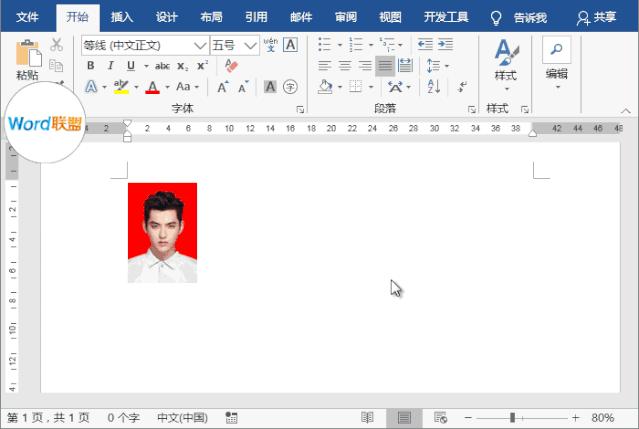Click the numbered list icon

point(356,44)
